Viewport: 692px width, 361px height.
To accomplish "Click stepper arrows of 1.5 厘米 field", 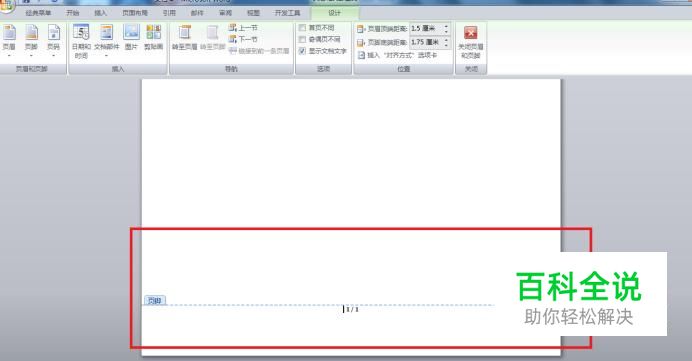I will (446, 29).
